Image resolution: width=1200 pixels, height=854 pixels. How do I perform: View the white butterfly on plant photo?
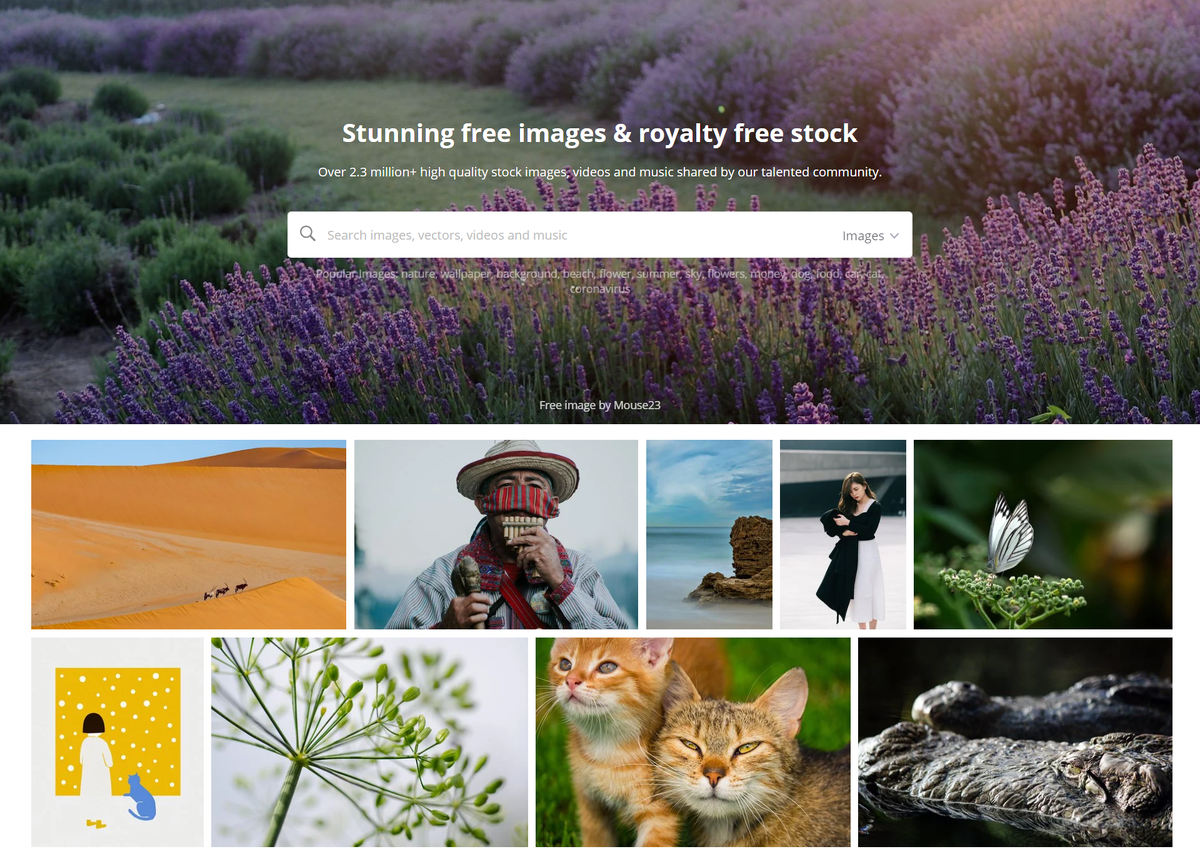(x=1043, y=534)
